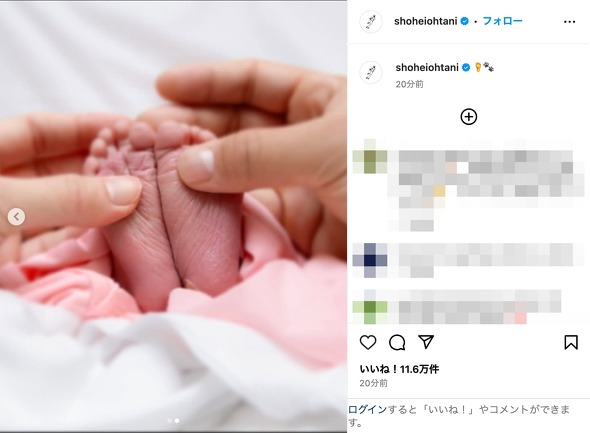Viewport: 590px width, 433px height.
Task: Click the second commenter's navy avatar
Action: (370, 260)
